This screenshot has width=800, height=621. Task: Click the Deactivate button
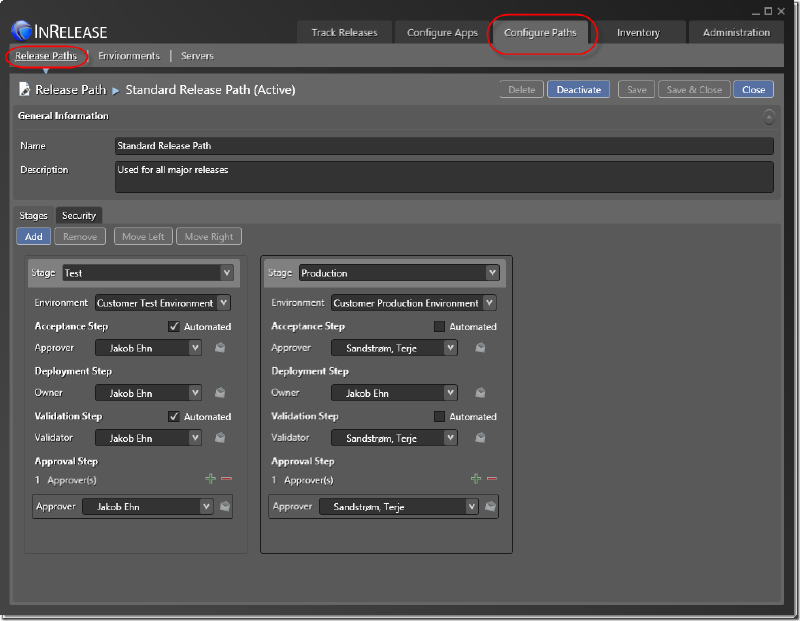pyautogui.click(x=578, y=89)
